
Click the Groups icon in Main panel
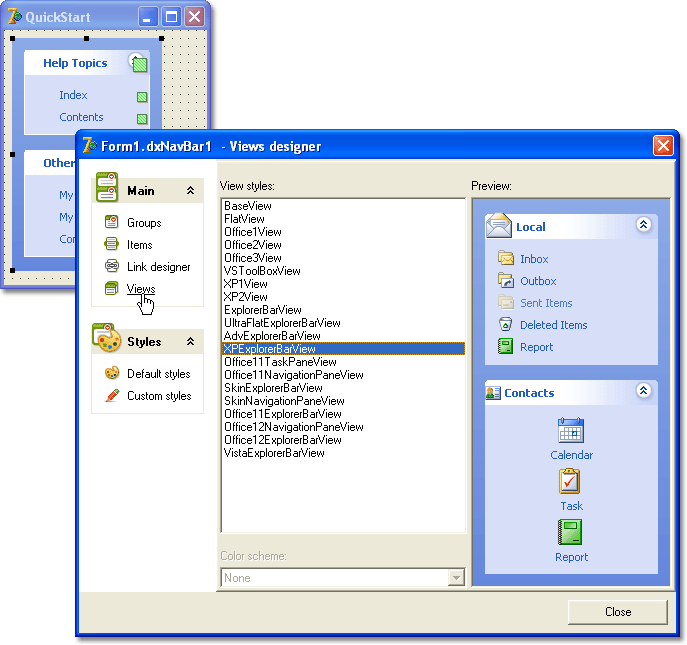pyautogui.click(x=112, y=223)
